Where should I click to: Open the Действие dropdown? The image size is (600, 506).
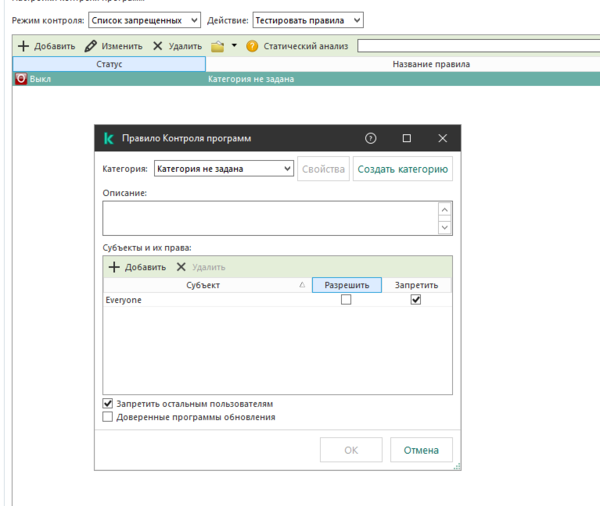[308, 20]
